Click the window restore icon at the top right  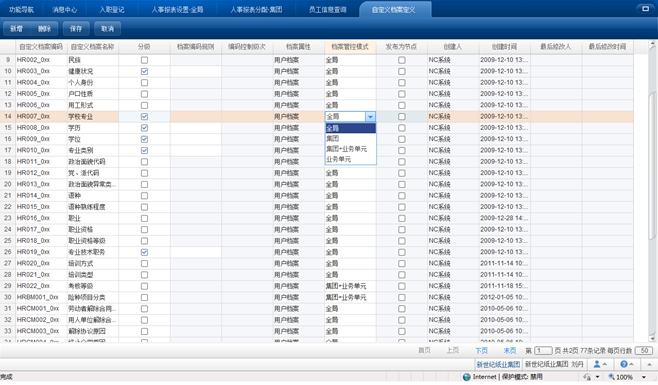click(x=645, y=8)
